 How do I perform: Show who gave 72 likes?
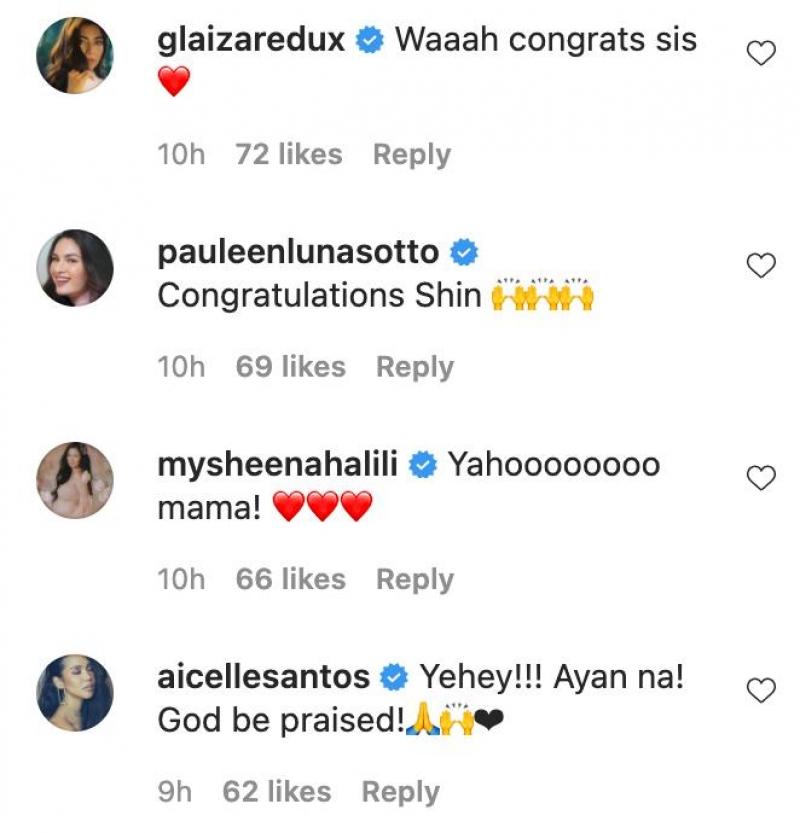pyautogui.click(x=288, y=155)
